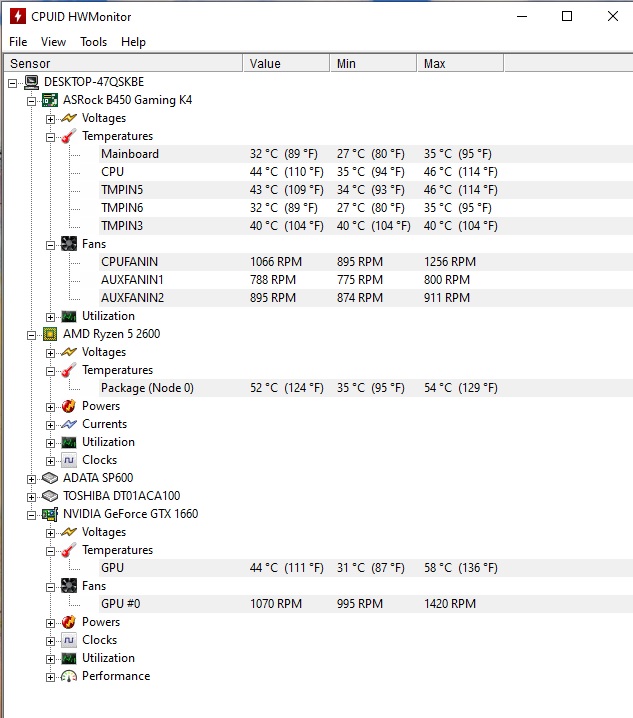Viewport: 633px width, 718px height.
Task: Expand Powers under AMD Ryzen 5 2600
Action: [50, 406]
